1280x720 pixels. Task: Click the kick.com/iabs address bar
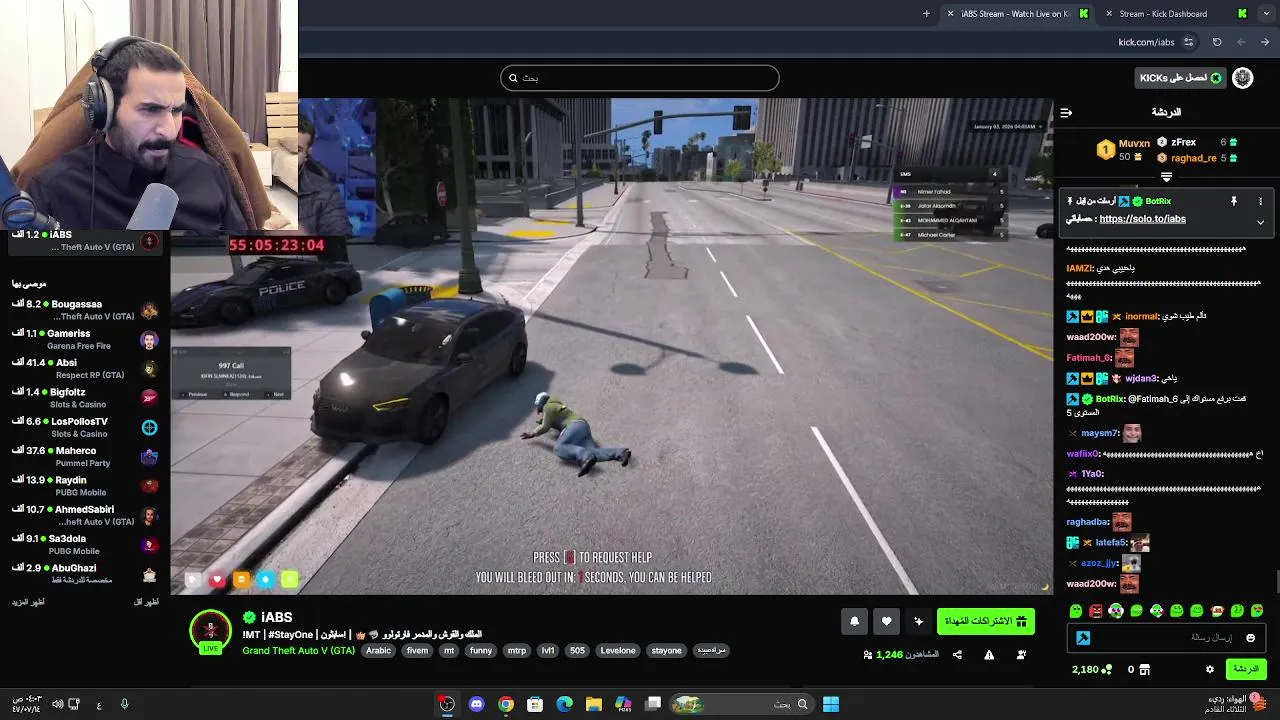click(x=1146, y=42)
